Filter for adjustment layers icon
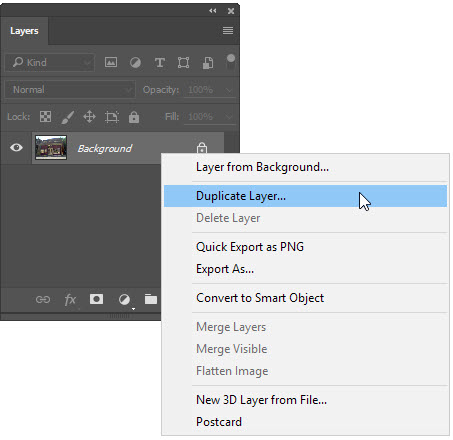Screen dimensions: 453x440 pyautogui.click(x=135, y=62)
